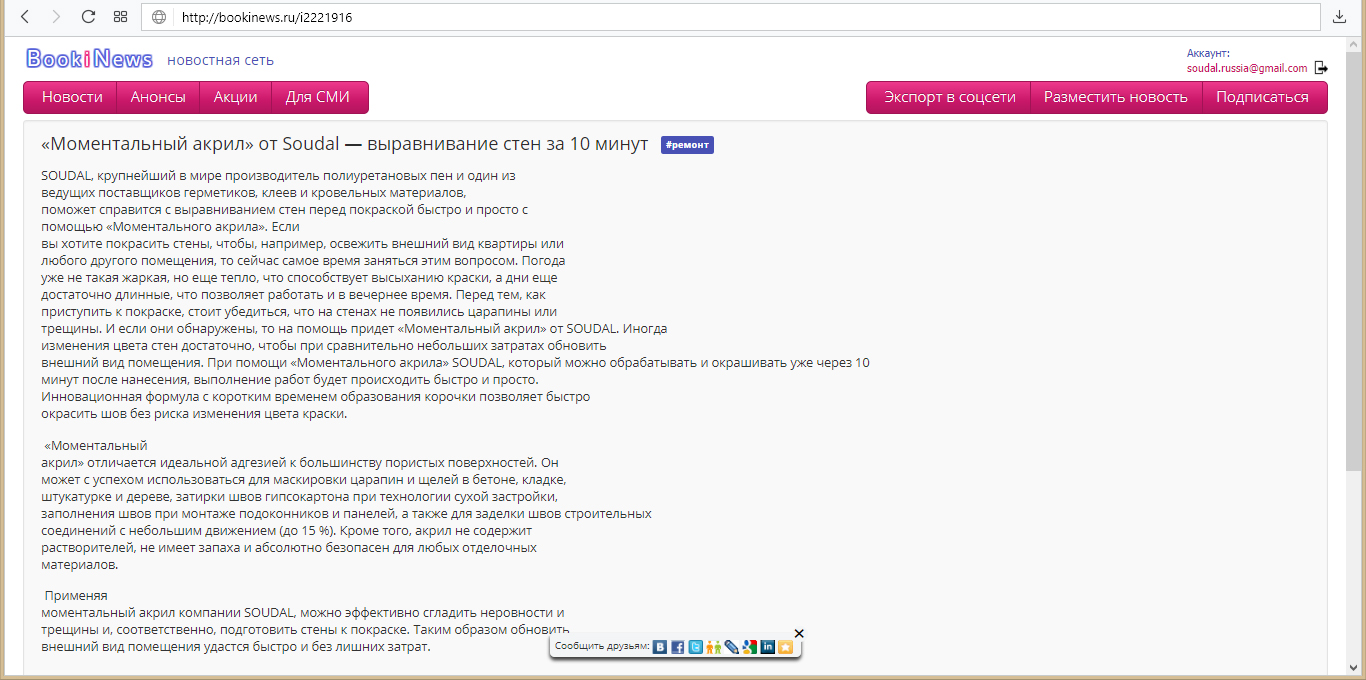Share the article via Odnoklassniki icon
Screen dimensions: 1366x680
point(714,647)
